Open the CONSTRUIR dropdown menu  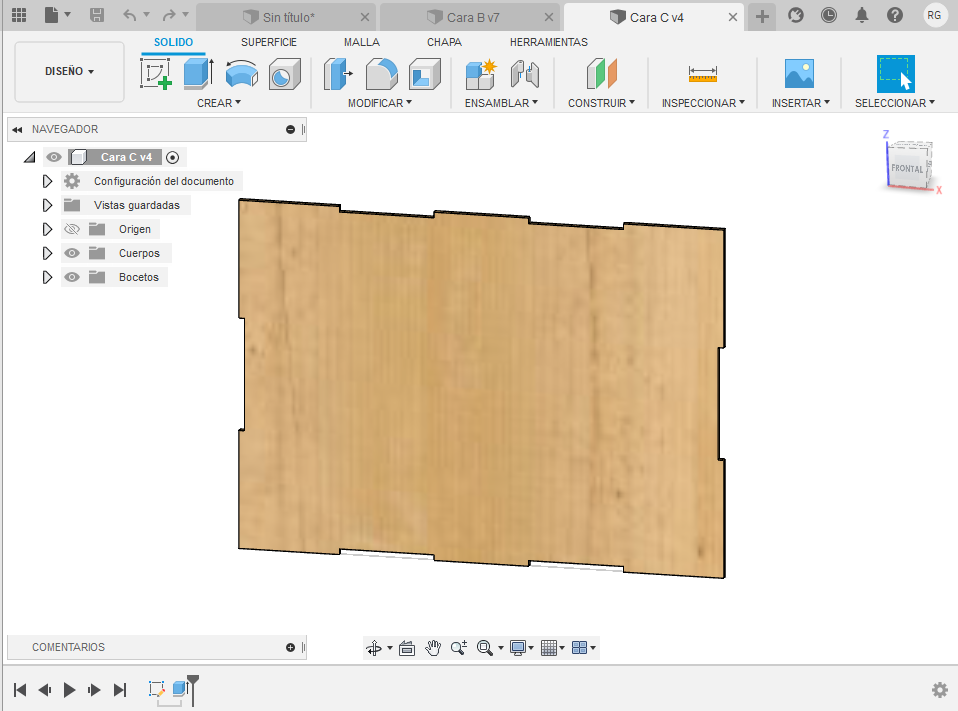point(601,103)
